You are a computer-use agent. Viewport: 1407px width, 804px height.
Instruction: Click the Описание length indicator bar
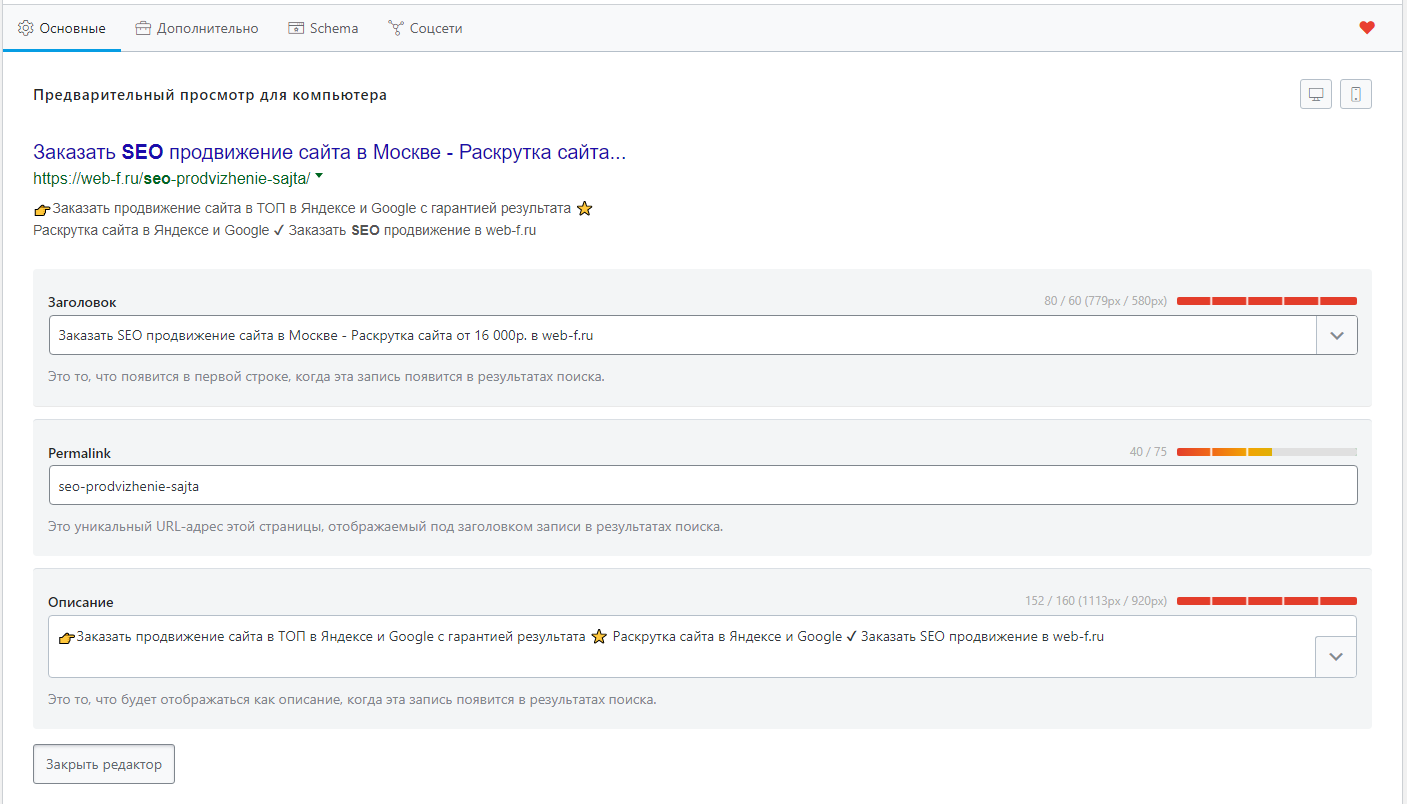[1267, 601]
